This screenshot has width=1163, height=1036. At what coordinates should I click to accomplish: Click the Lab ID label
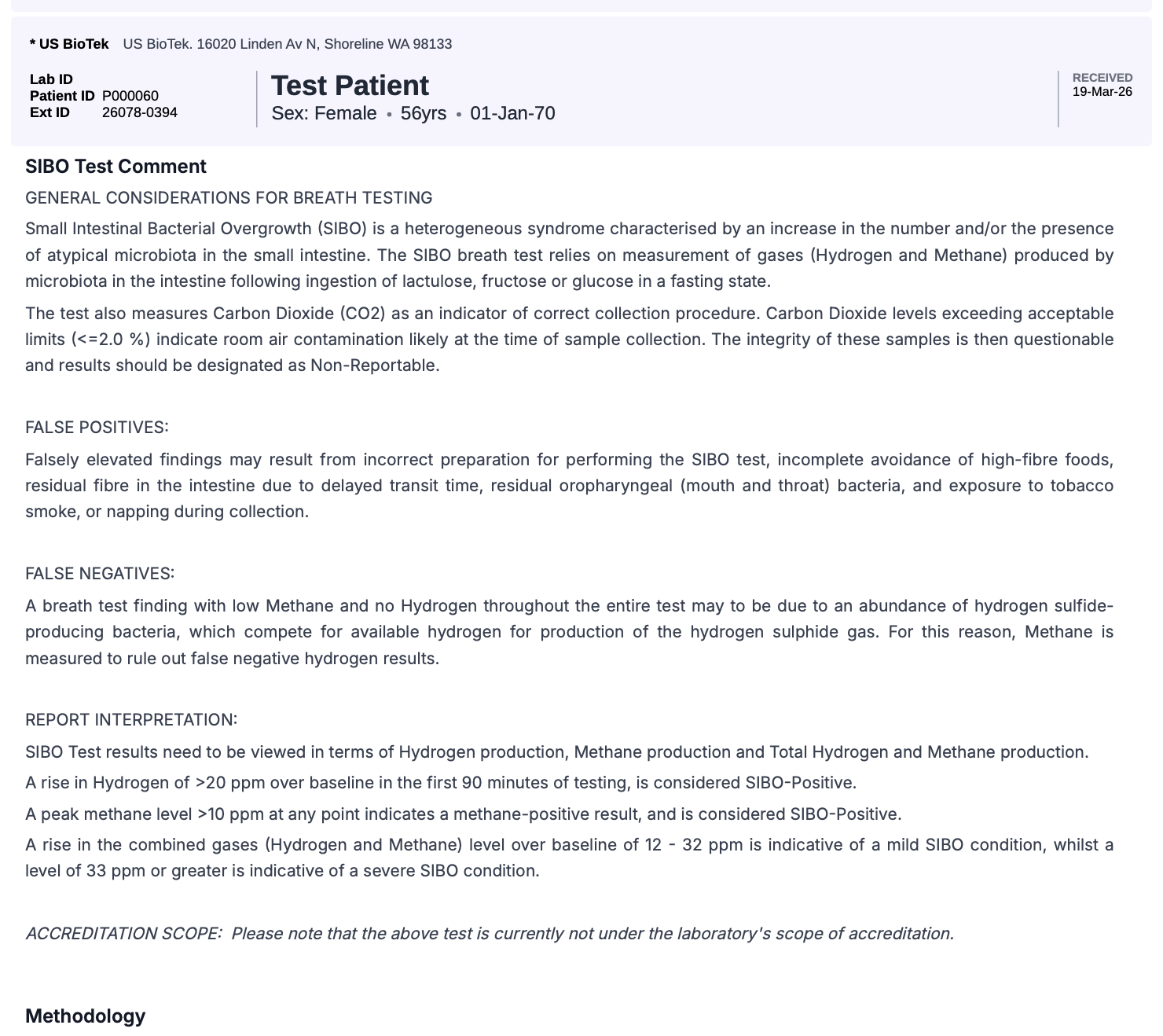(x=51, y=79)
